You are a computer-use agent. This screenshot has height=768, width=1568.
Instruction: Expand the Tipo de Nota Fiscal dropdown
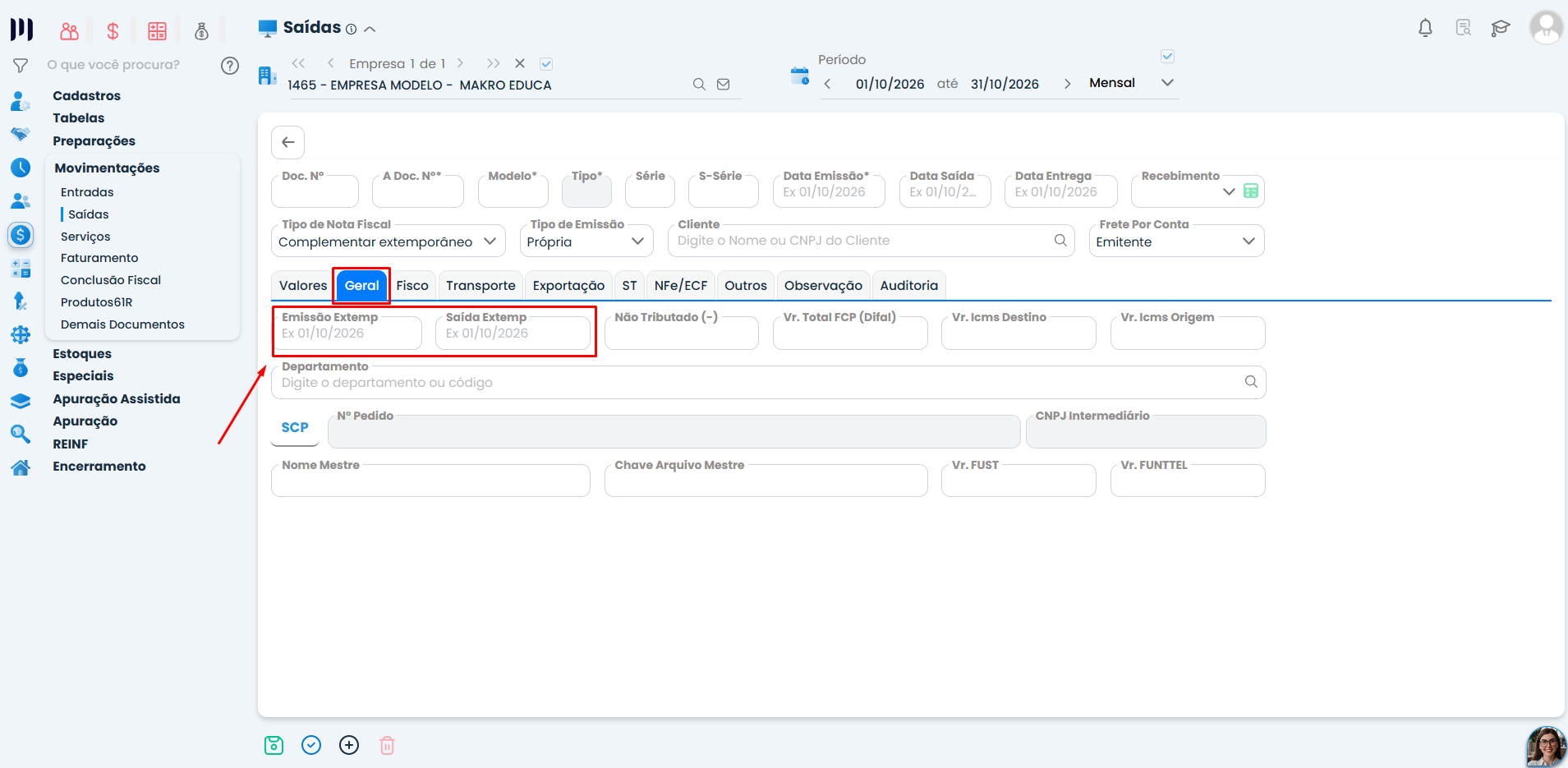(389, 241)
